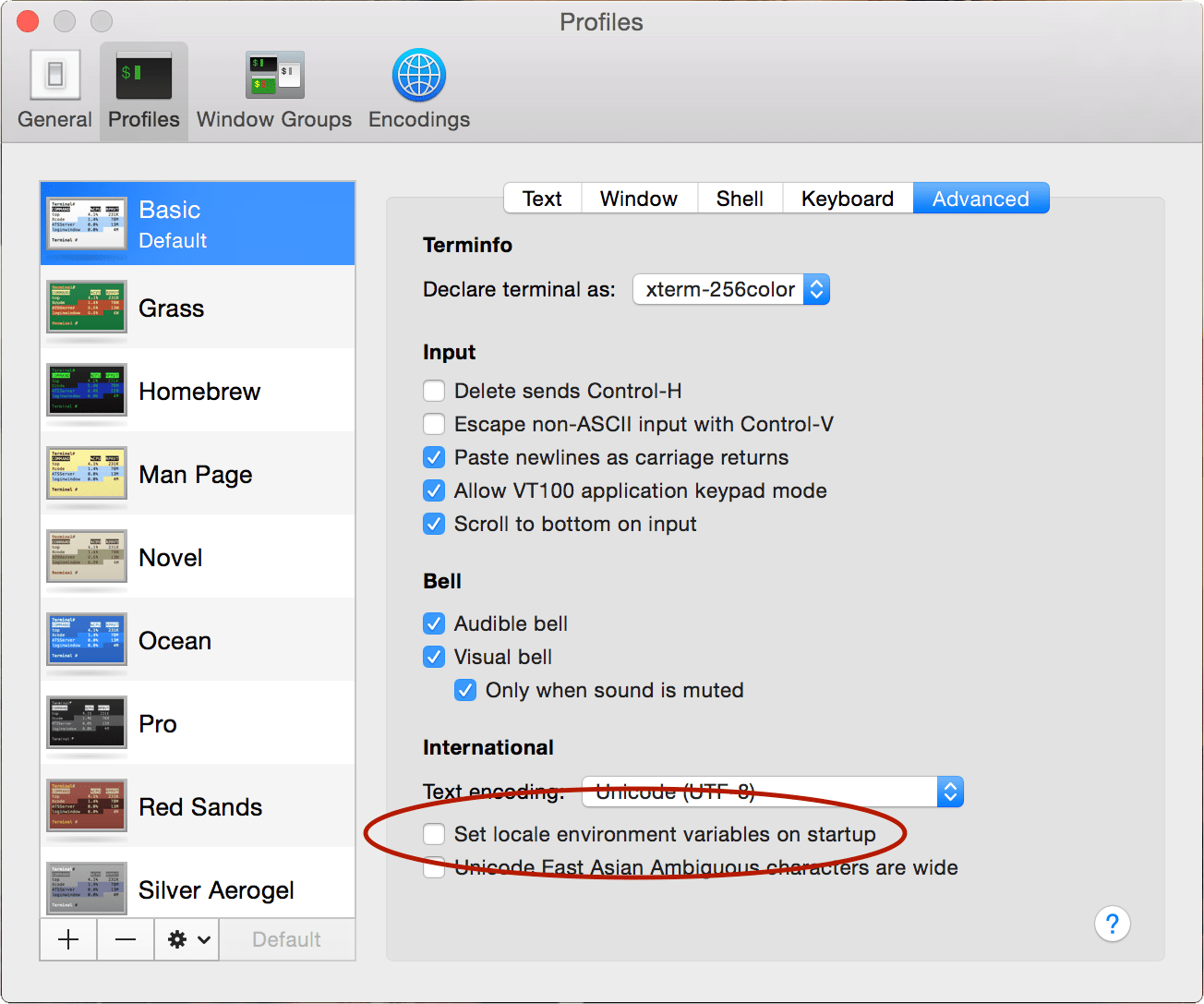Select the Silver Aerogel profile
The width and height of the screenshot is (1204, 1004).
point(215,889)
